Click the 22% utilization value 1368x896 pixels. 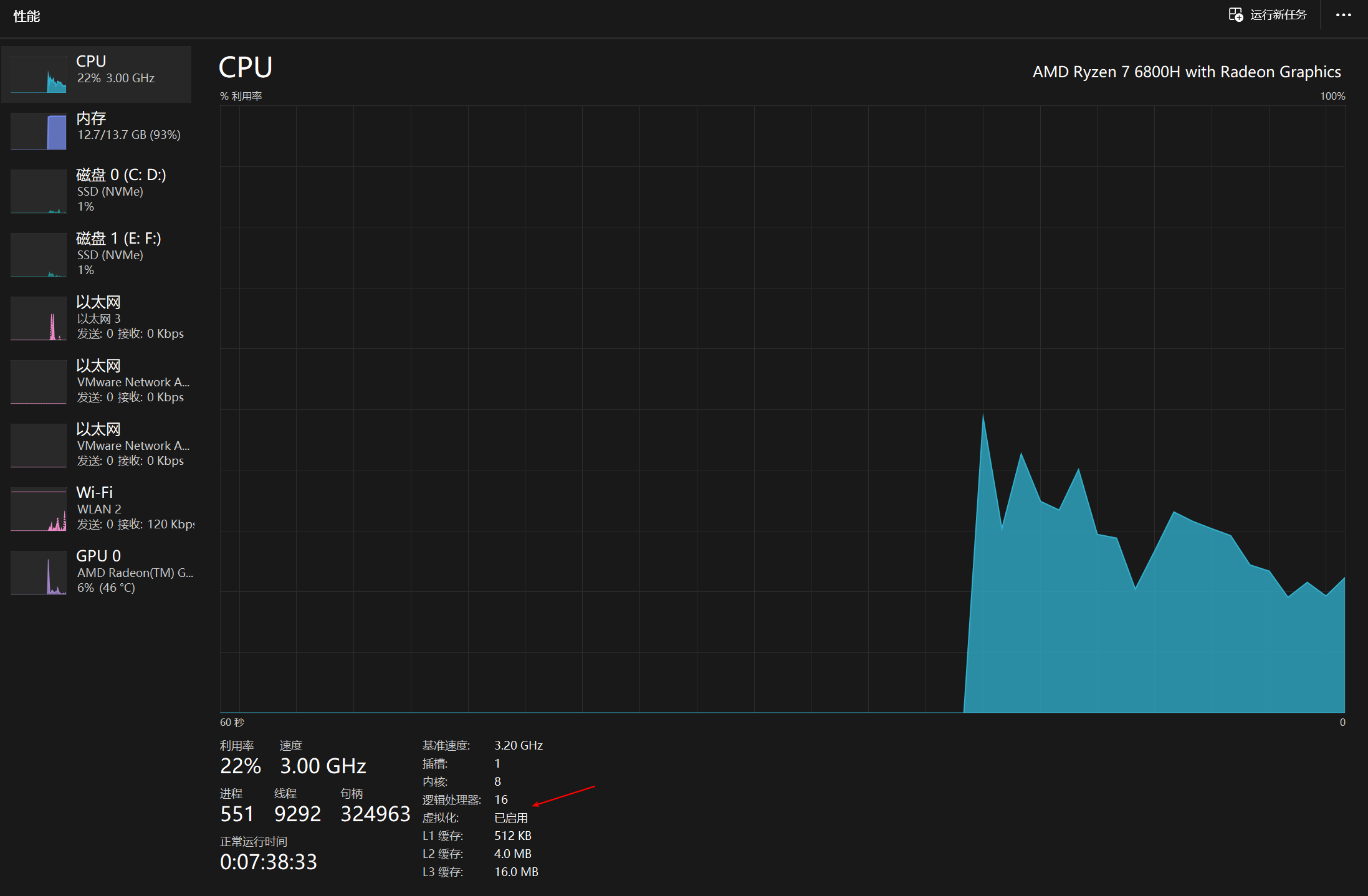click(x=240, y=766)
